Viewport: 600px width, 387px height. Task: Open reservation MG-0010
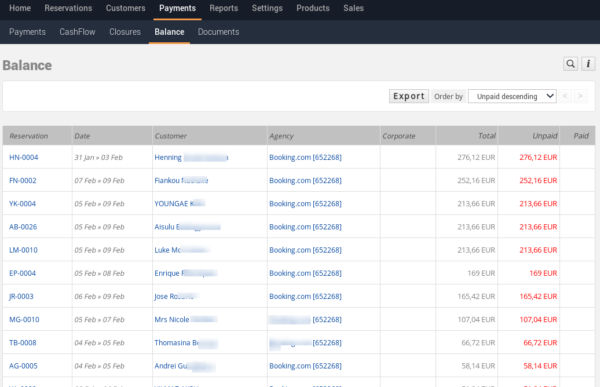click(x=24, y=320)
